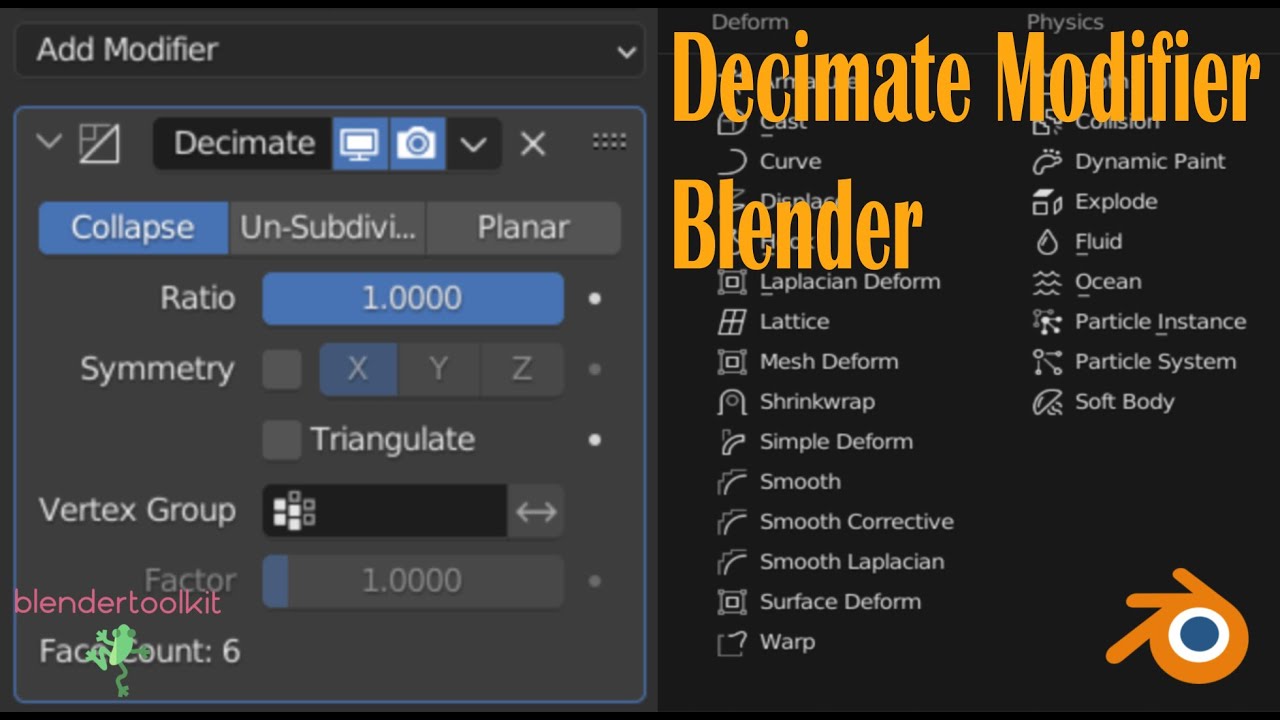Add Ocean physics modifier
Viewport: 1280px width, 720px height.
[1107, 282]
